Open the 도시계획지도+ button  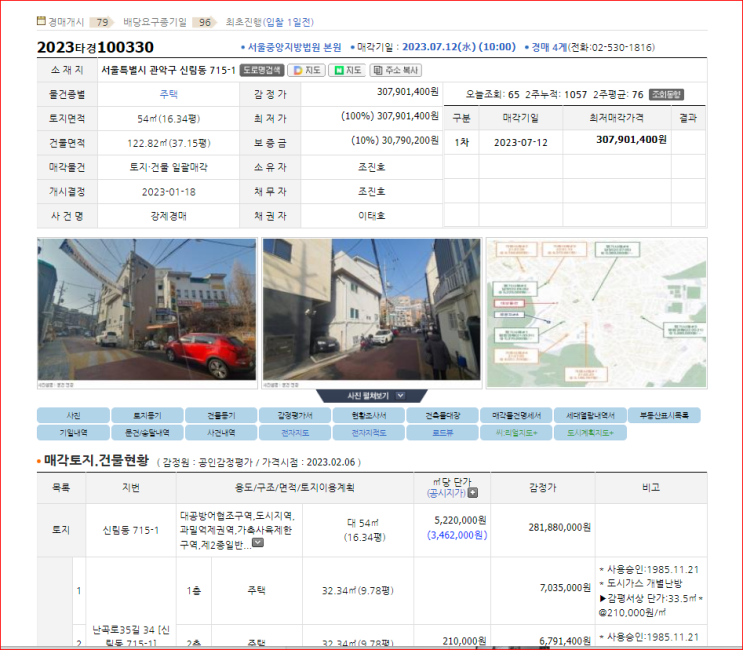tap(590, 433)
